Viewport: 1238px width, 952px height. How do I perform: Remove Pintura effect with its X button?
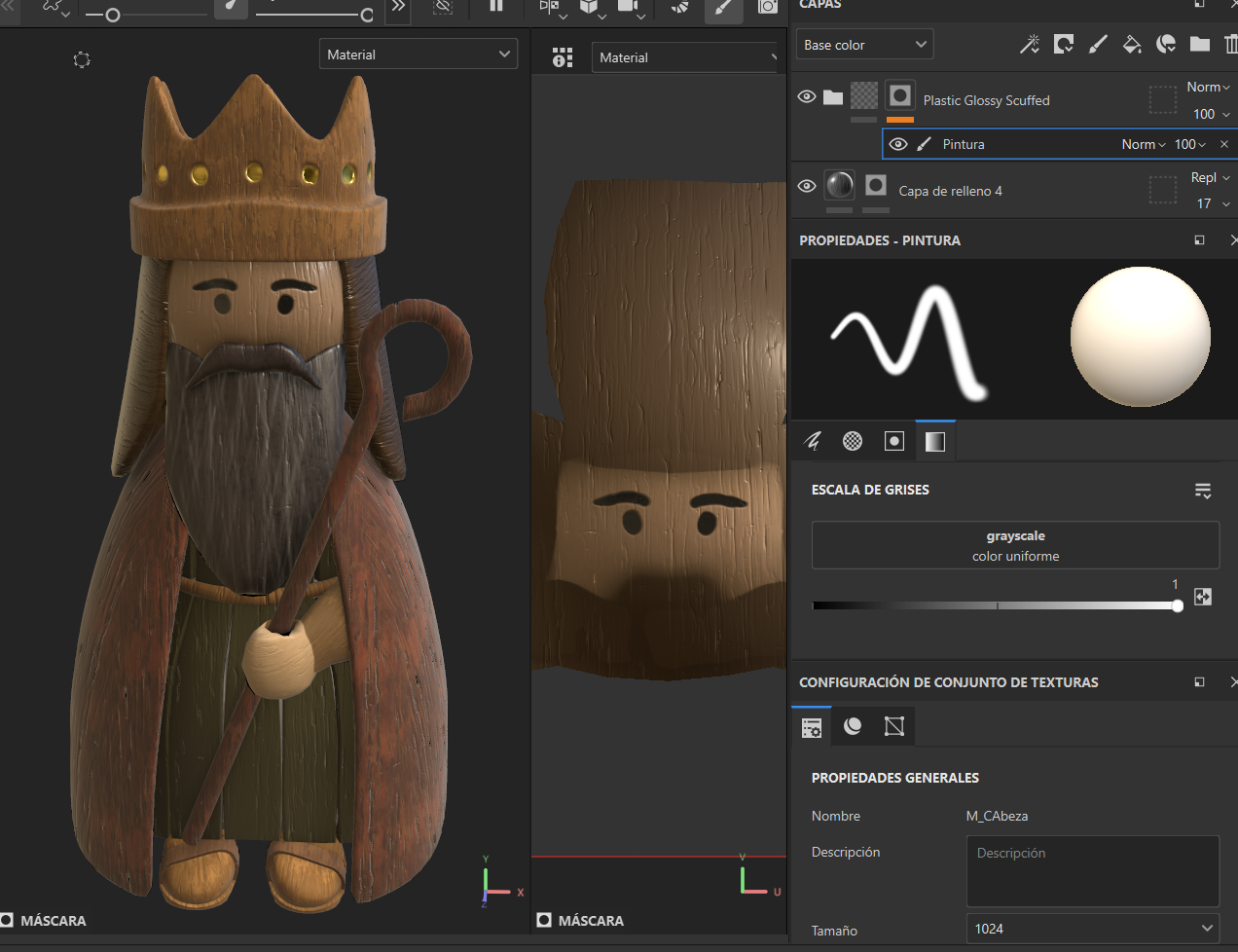click(x=1224, y=144)
